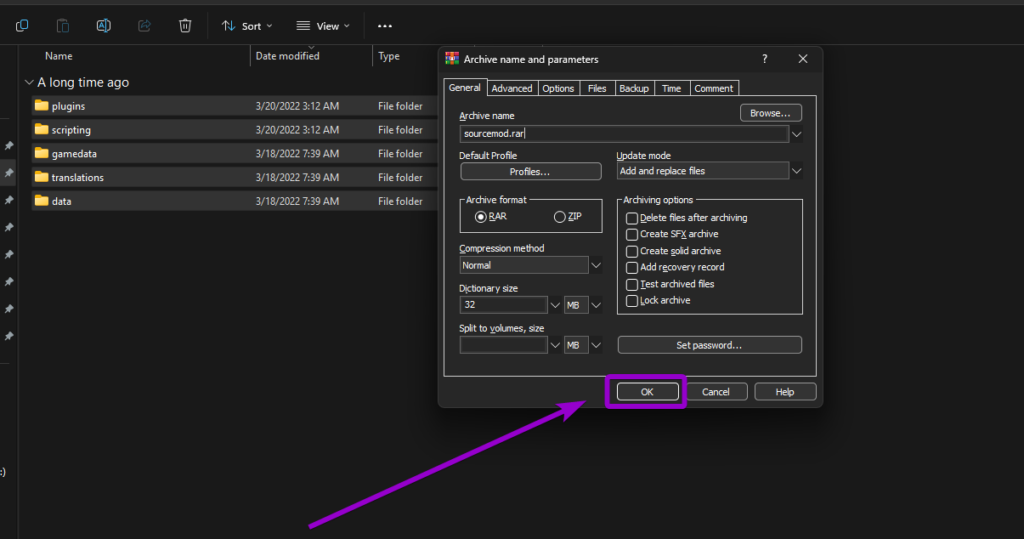Click the plugins folder icon
1024x539 pixels.
coord(42,105)
